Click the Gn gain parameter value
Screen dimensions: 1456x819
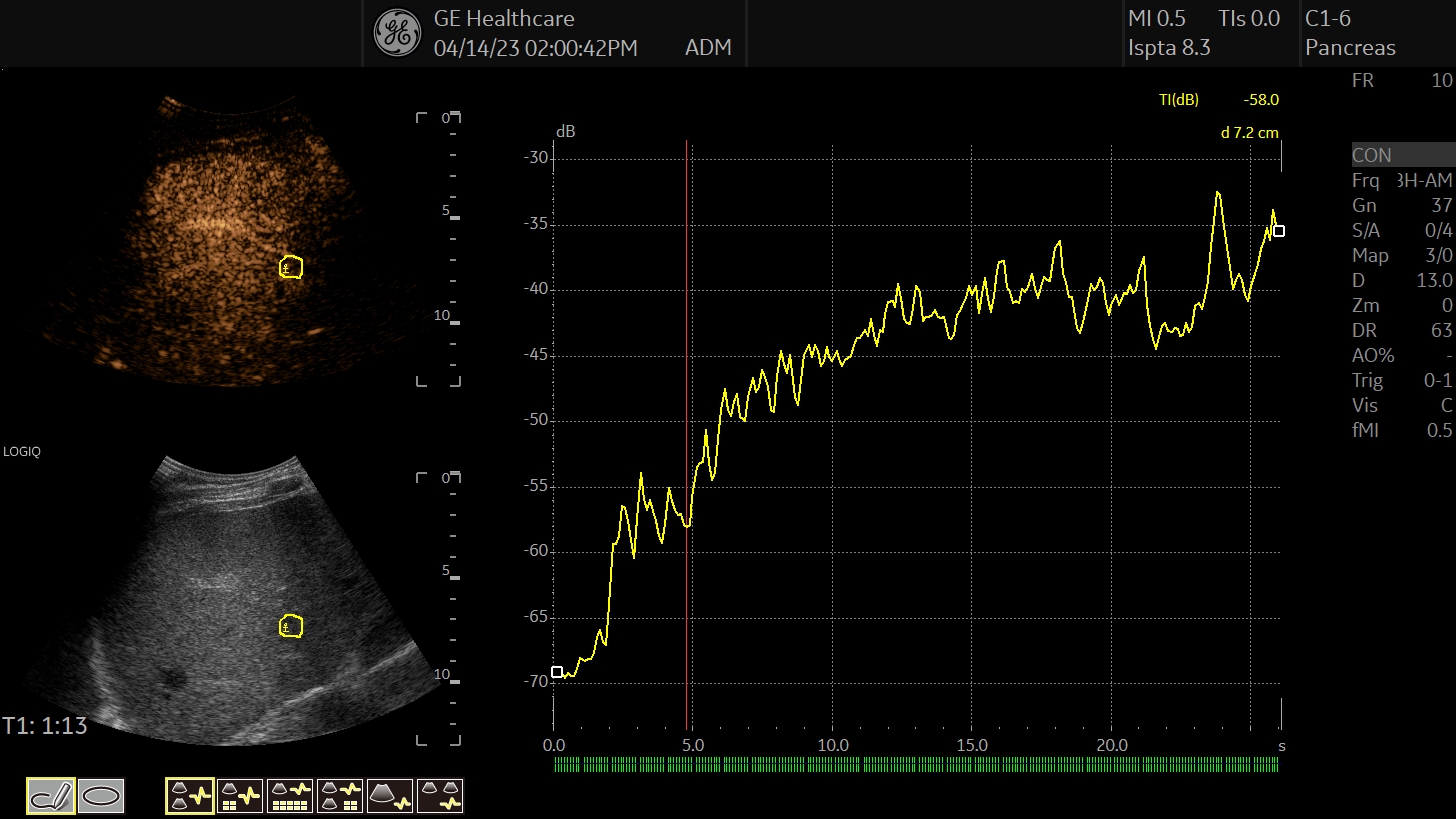[1441, 206]
